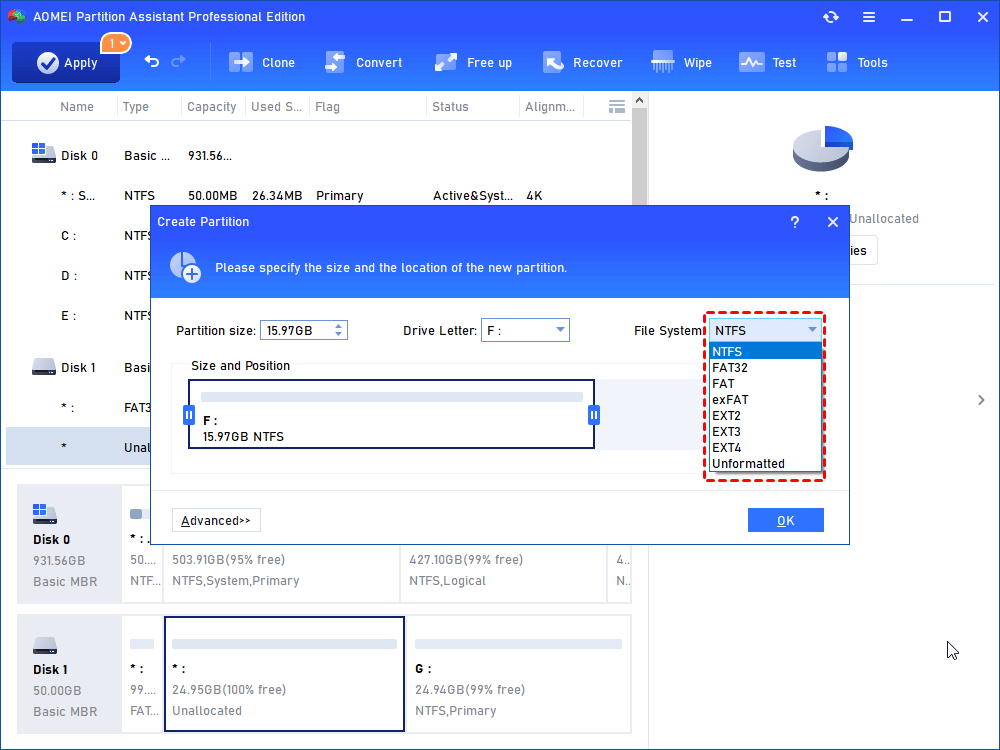Click the F: 15.97GB NTFS partition block
Image resolution: width=1000 pixels, height=750 pixels.
tap(392, 415)
